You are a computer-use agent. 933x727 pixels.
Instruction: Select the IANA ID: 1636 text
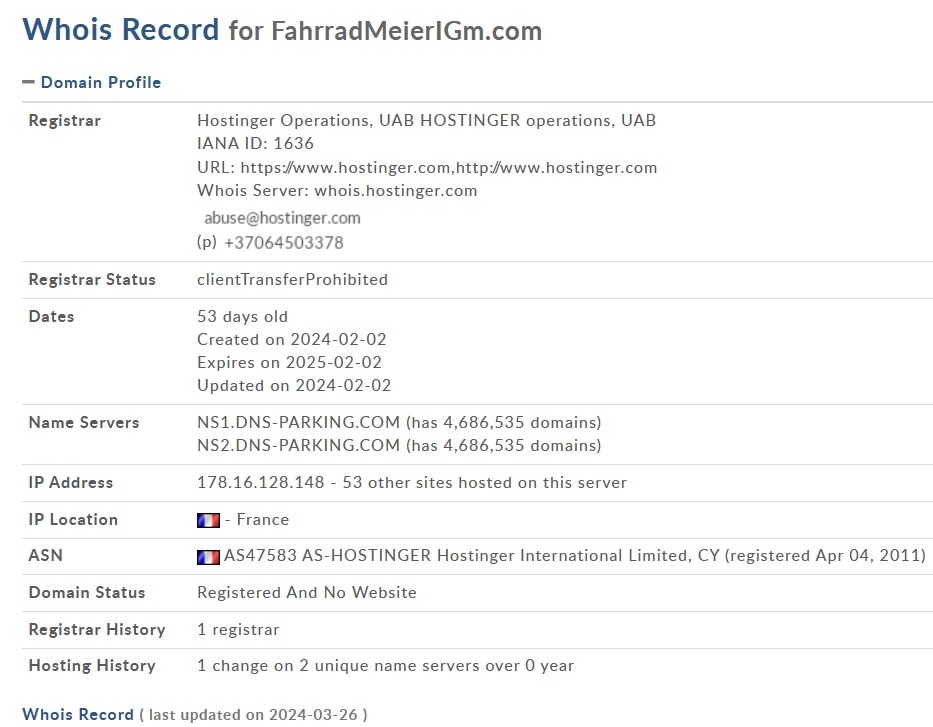coord(255,143)
